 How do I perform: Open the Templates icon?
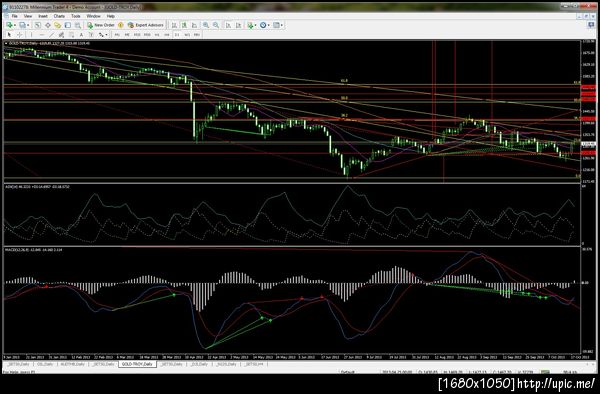tap(276, 25)
